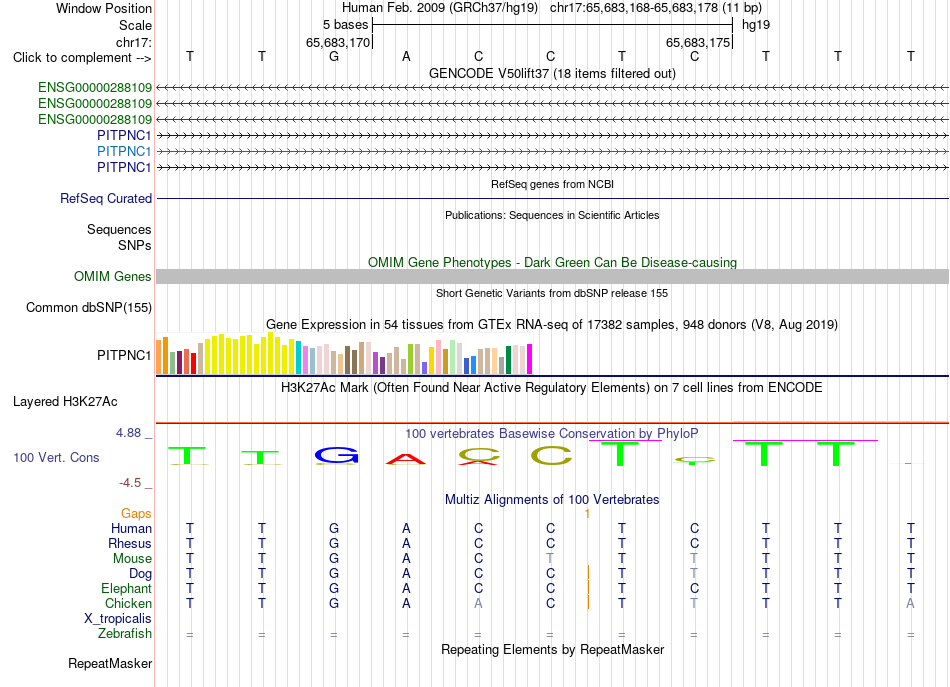Click the '65,683,175' position marker
This screenshot has height=687, width=950.
[x=698, y=42]
